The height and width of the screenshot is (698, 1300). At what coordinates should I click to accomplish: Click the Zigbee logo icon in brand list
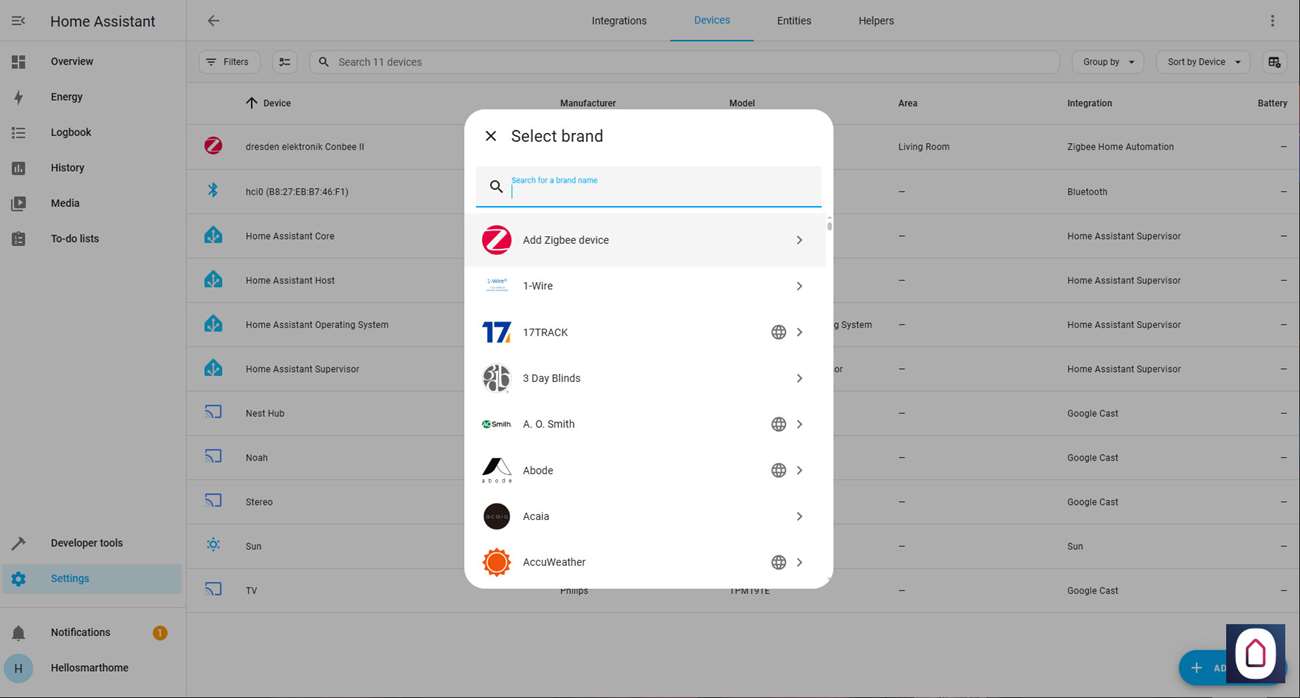496,240
